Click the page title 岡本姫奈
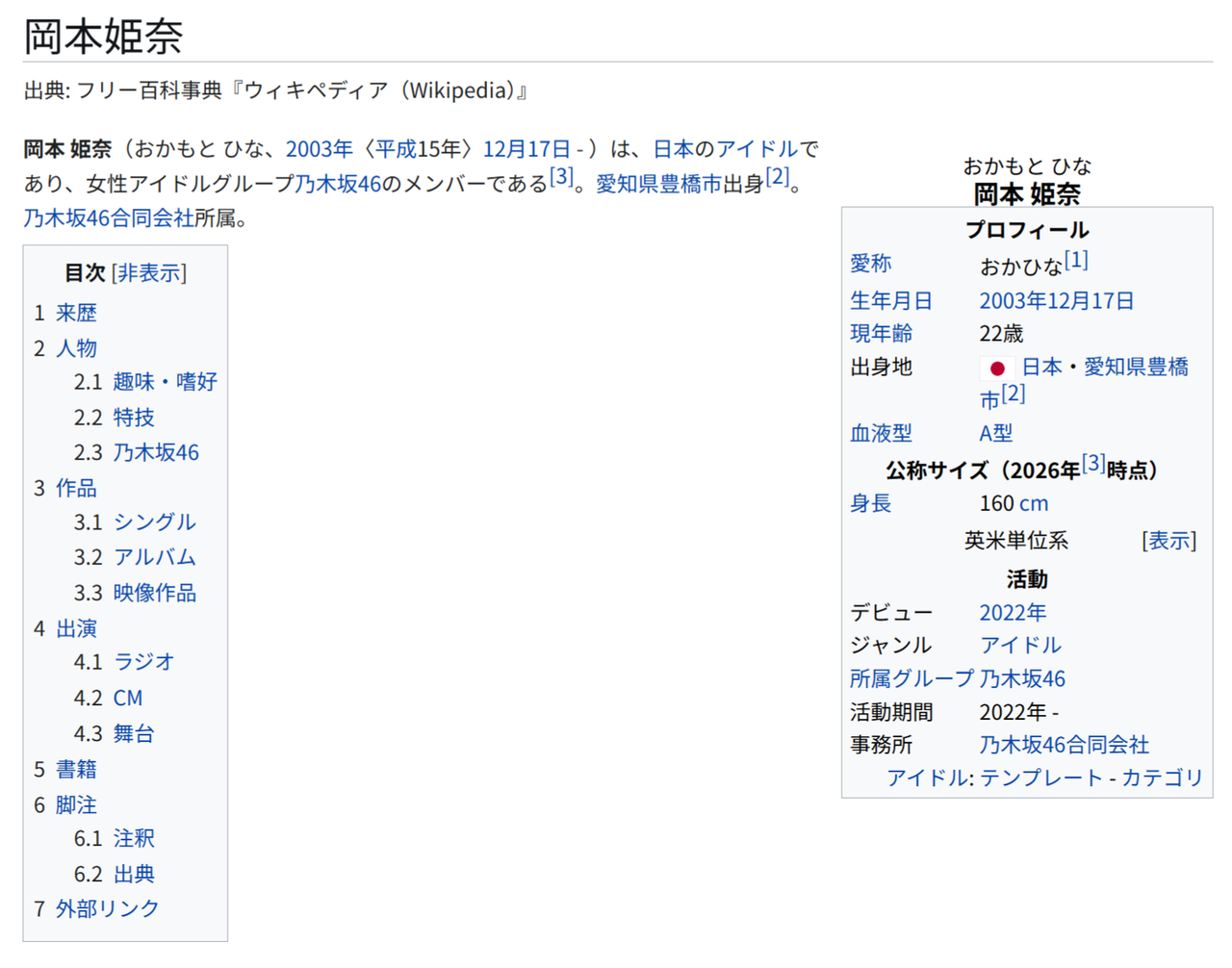Image resolution: width=1232 pixels, height=968 pixels. (103, 36)
